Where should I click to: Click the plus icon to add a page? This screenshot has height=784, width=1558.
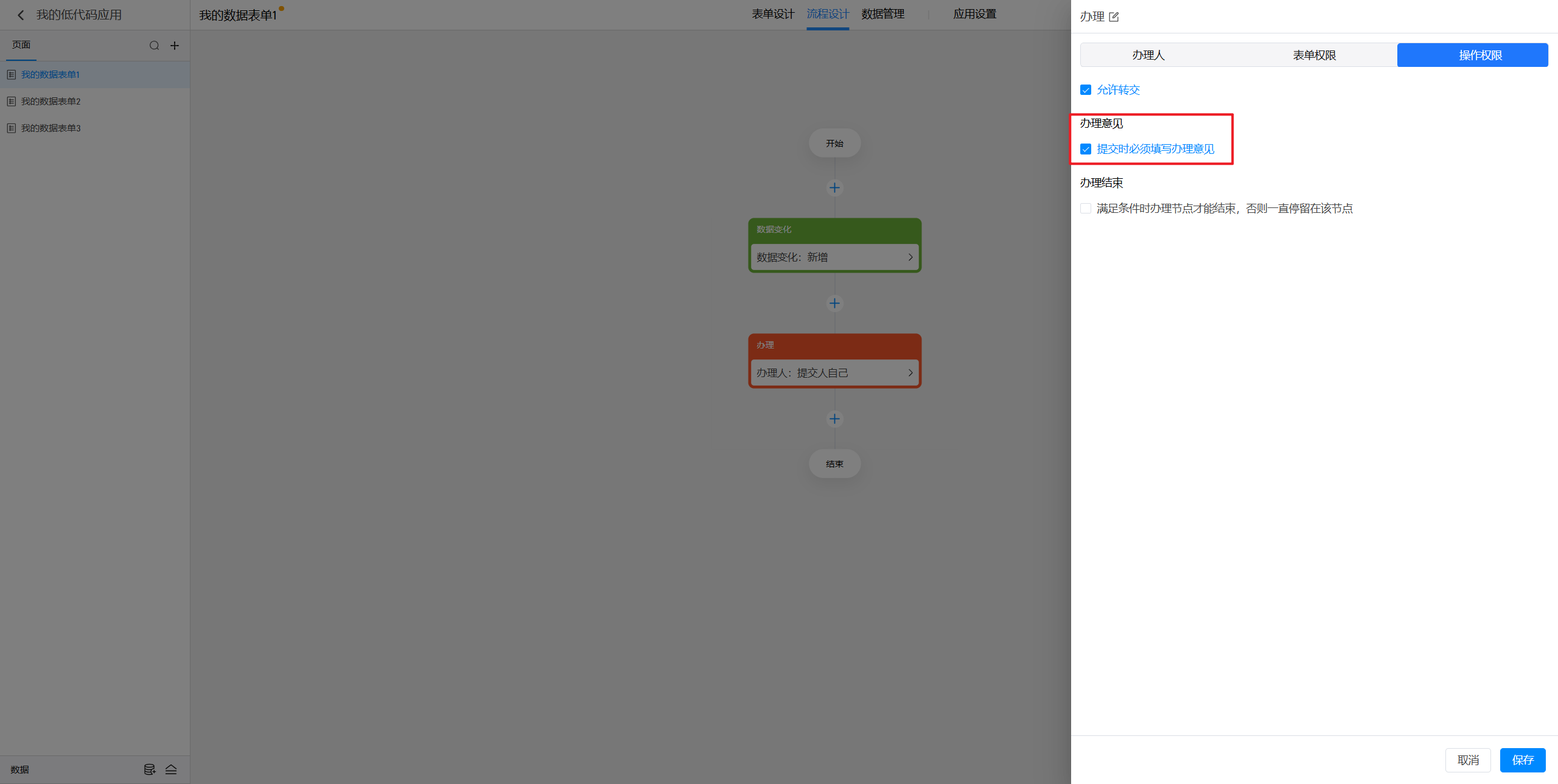point(175,46)
